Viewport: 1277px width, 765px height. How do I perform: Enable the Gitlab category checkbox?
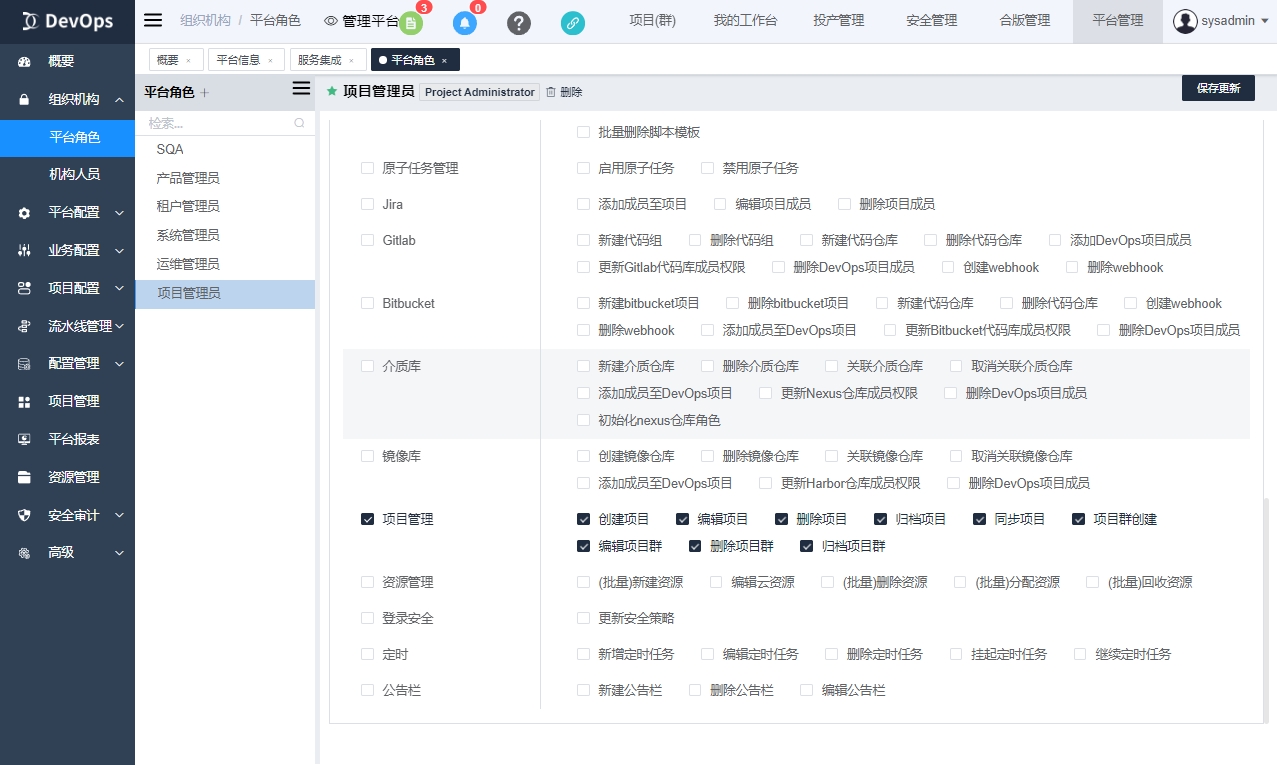(x=367, y=240)
